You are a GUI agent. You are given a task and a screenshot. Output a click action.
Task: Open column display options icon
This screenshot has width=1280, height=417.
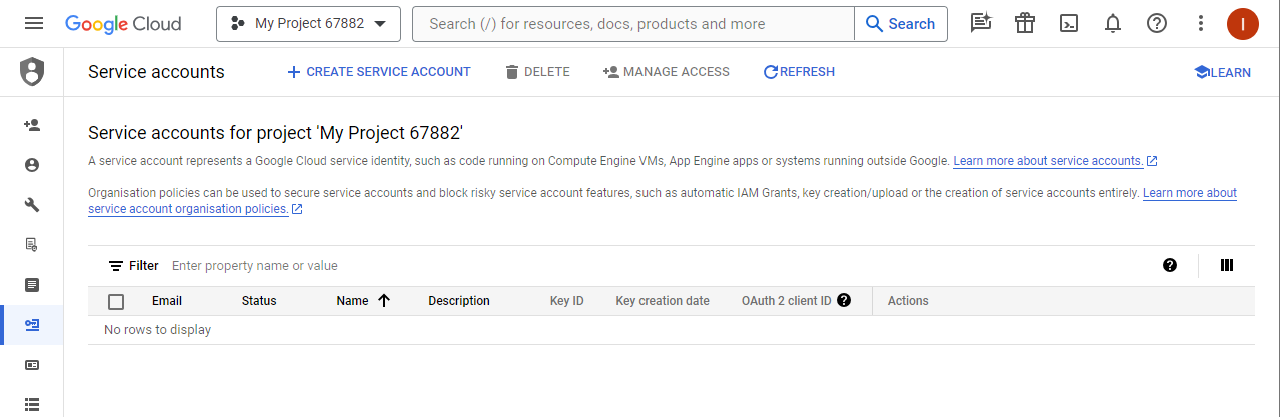1227,265
